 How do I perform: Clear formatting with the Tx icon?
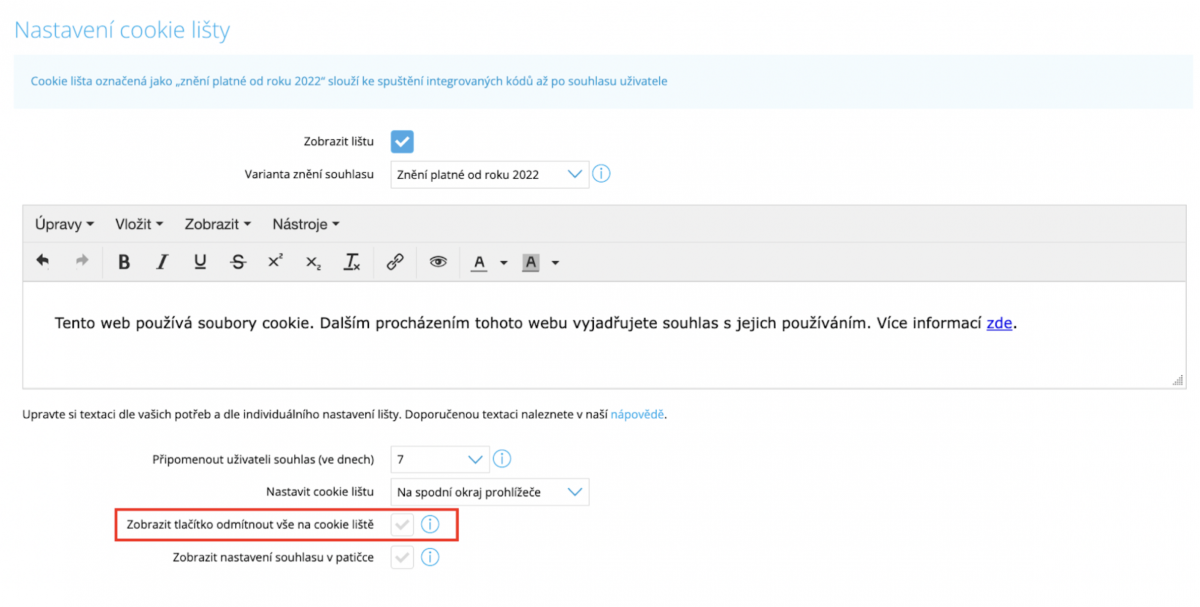pyautogui.click(x=351, y=262)
